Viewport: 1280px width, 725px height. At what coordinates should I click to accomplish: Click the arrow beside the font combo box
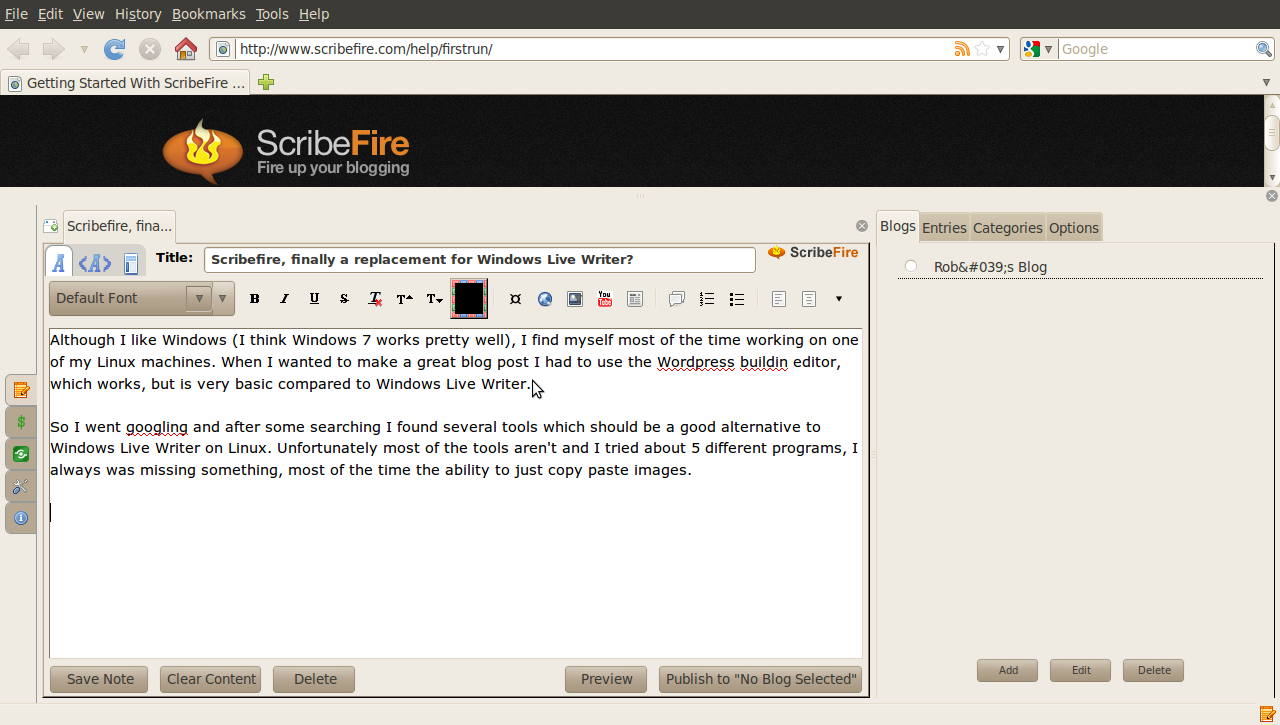click(x=223, y=298)
